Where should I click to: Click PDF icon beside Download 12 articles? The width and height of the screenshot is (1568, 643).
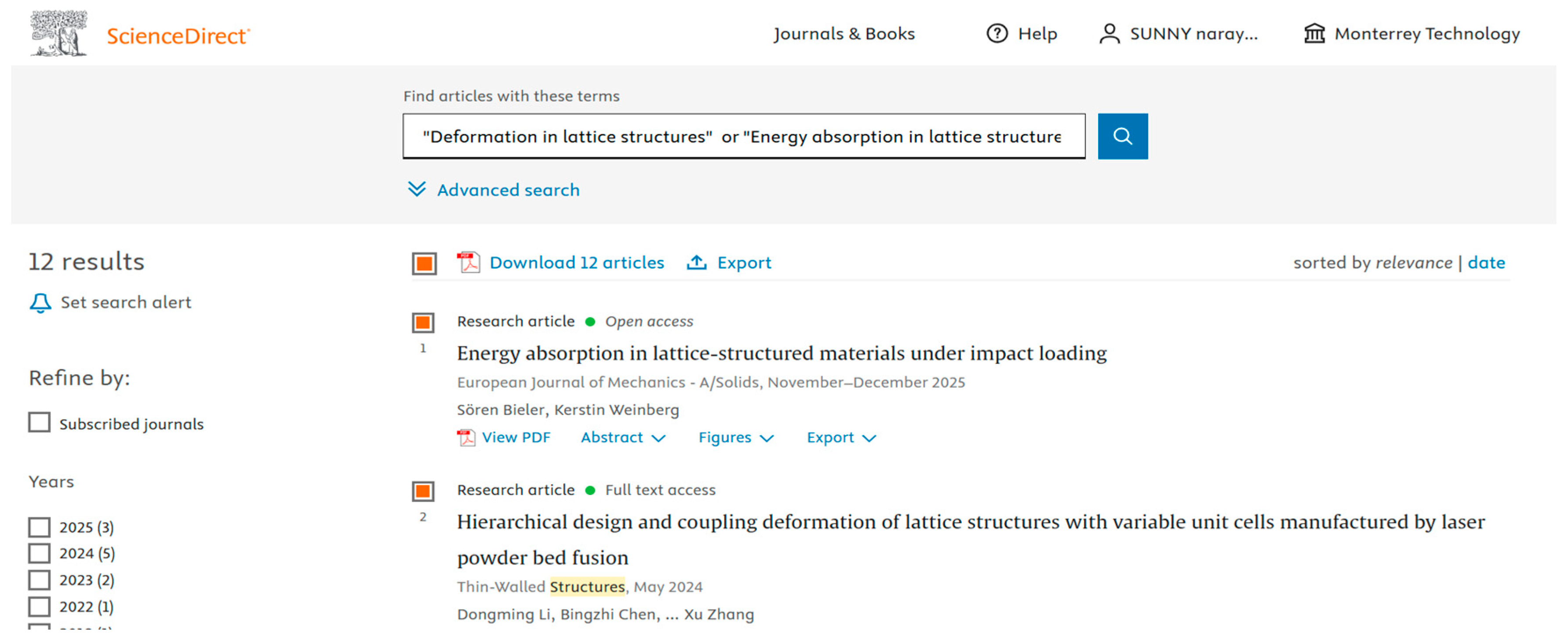[468, 263]
